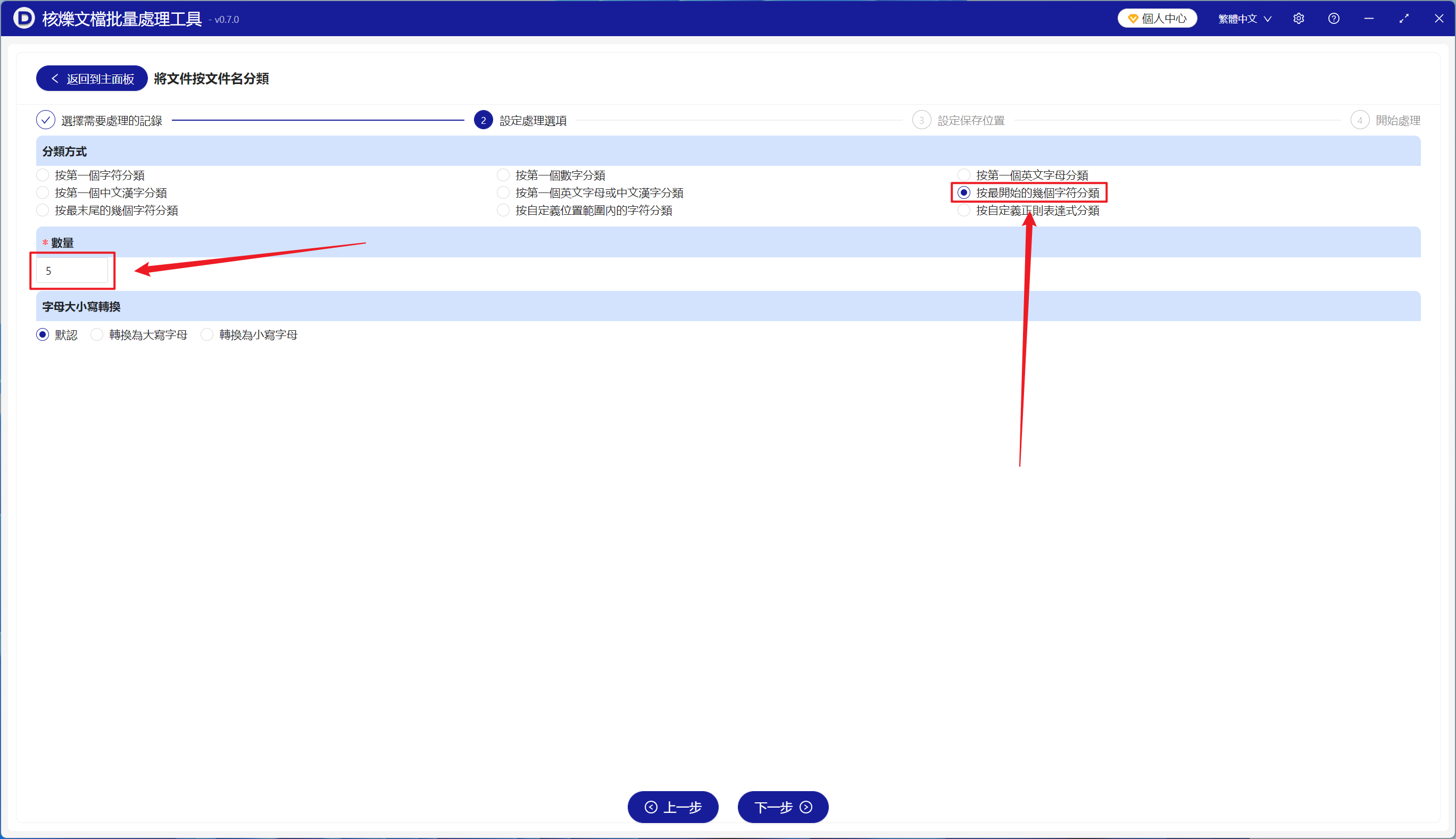Click the step 3 number circle

click(x=921, y=120)
